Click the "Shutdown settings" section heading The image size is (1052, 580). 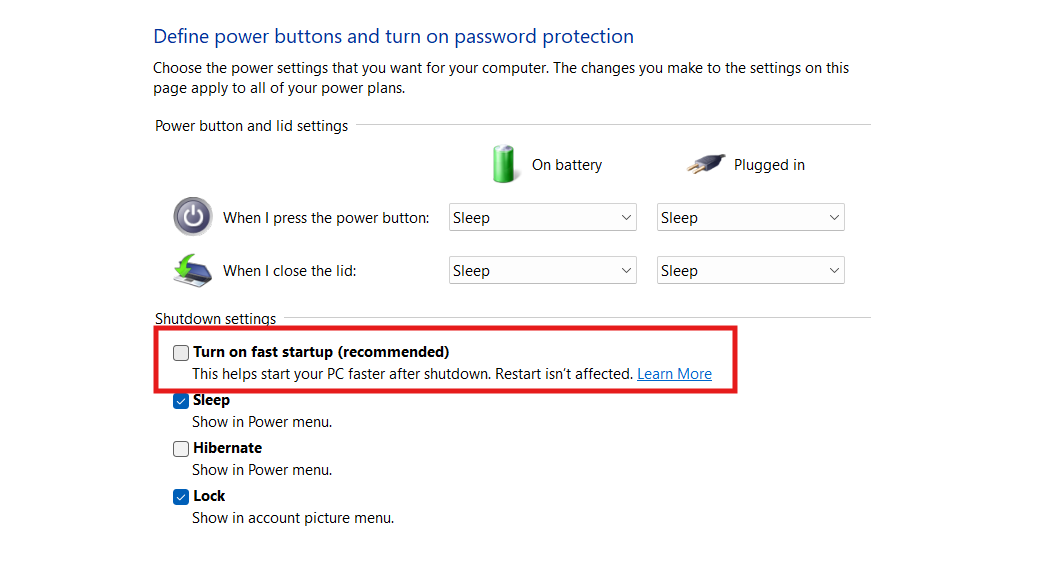(215, 319)
